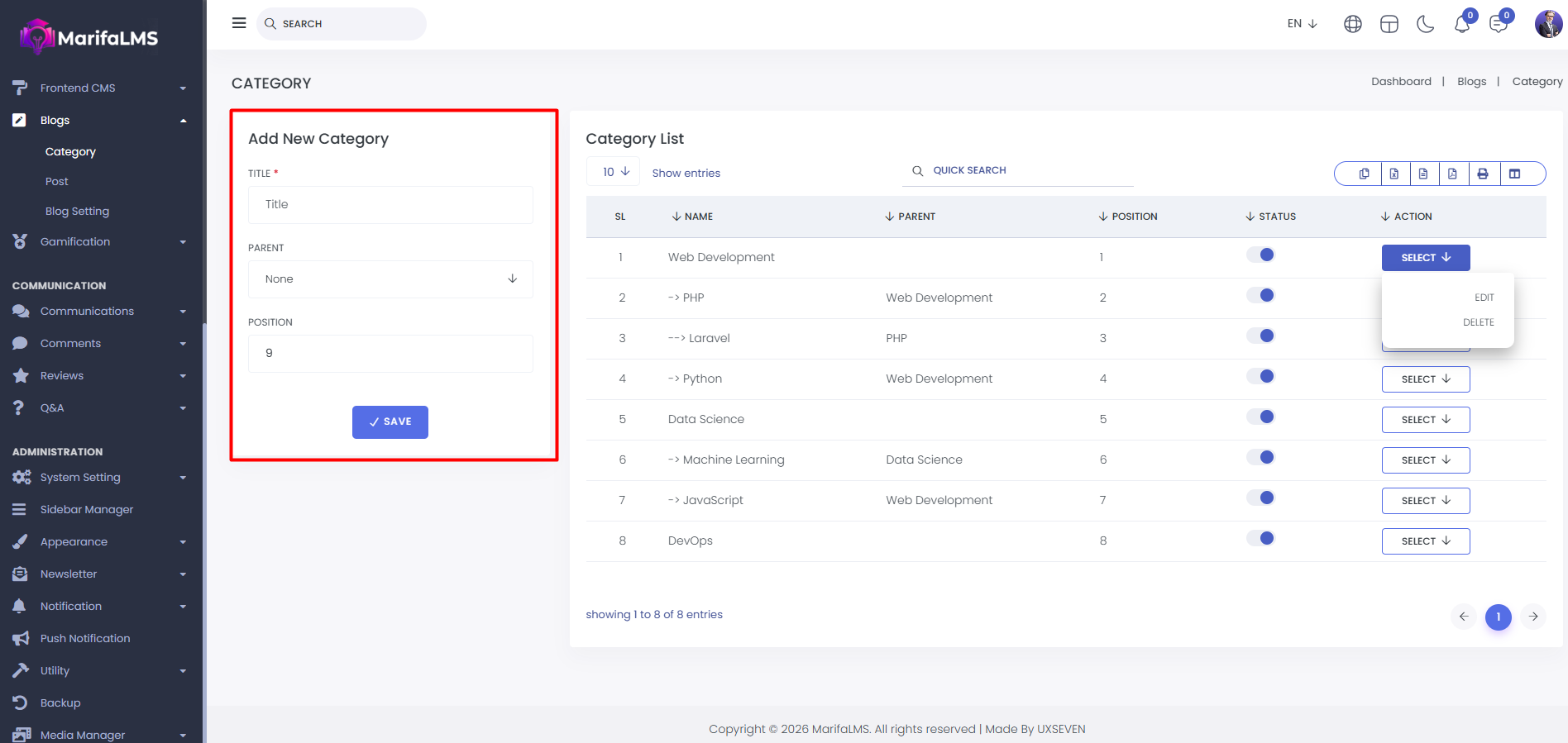Image resolution: width=1568 pixels, height=743 pixels.
Task: Open the Parent dropdown showing None
Action: point(390,279)
